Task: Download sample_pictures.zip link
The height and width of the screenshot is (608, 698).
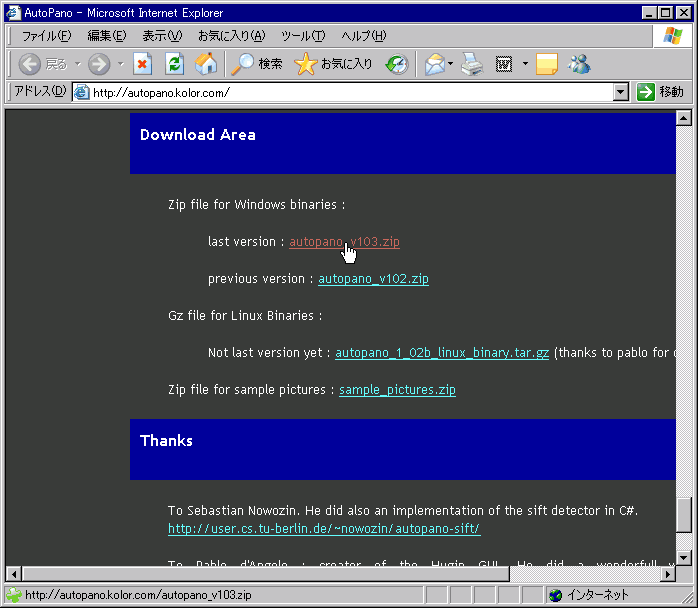Action: click(x=397, y=390)
